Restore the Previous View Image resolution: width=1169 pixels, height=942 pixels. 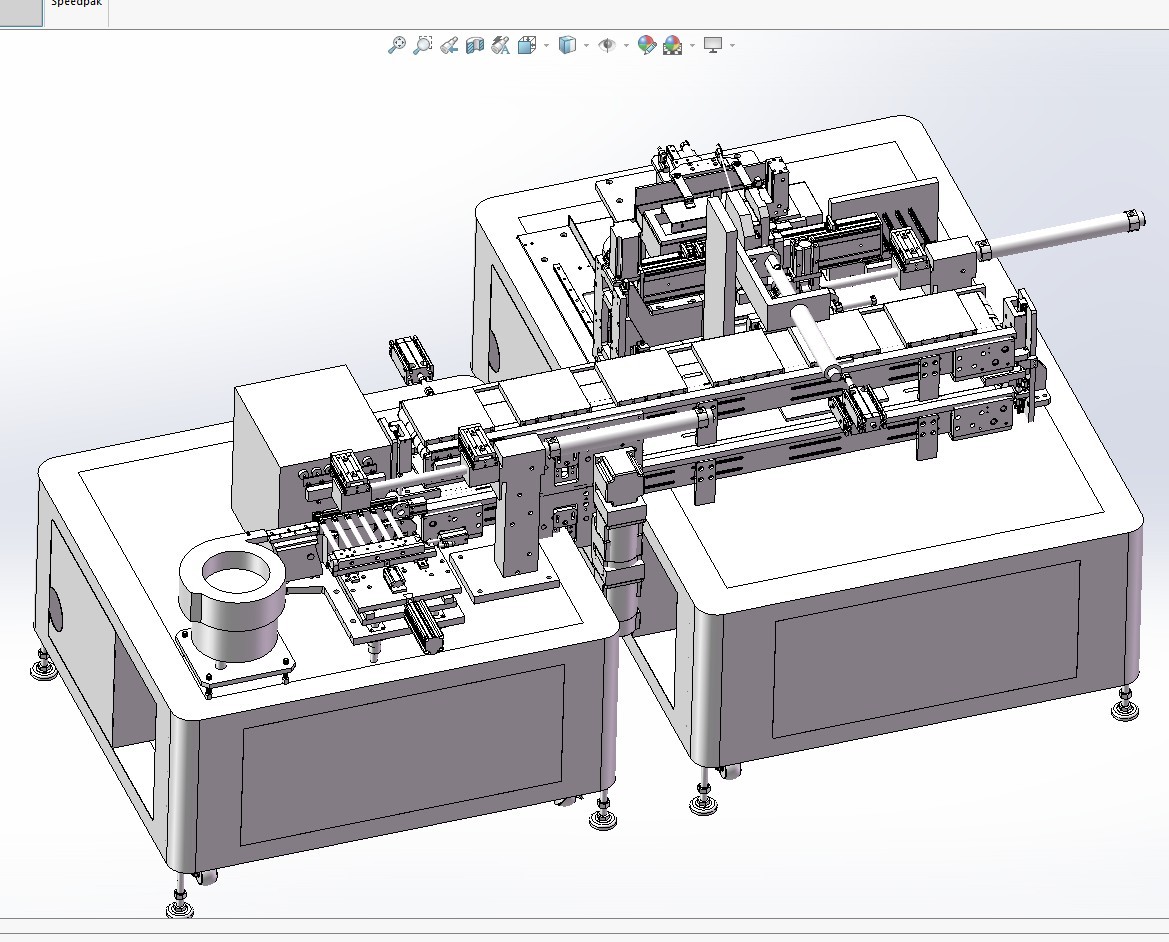click(449, 45)
